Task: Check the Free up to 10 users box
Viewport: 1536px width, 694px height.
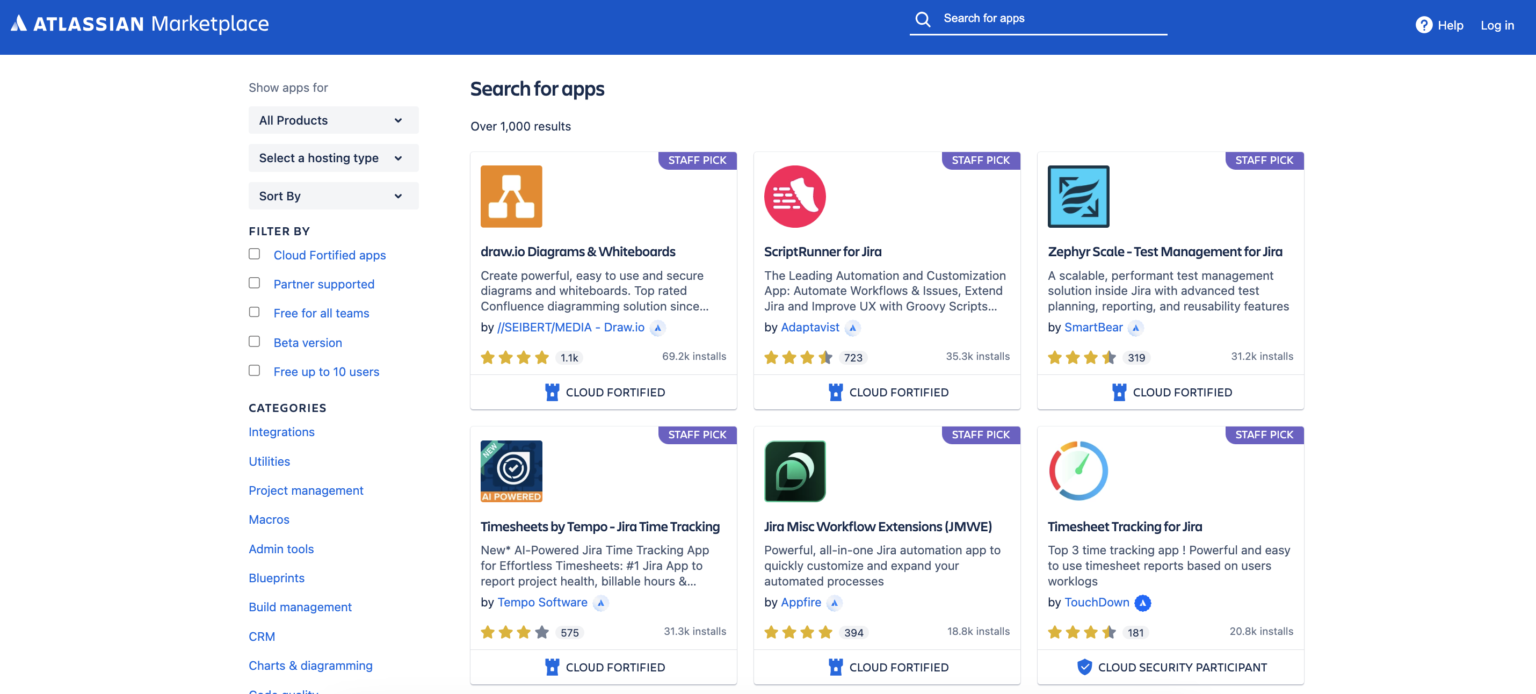Action: [x=254, y=370]
